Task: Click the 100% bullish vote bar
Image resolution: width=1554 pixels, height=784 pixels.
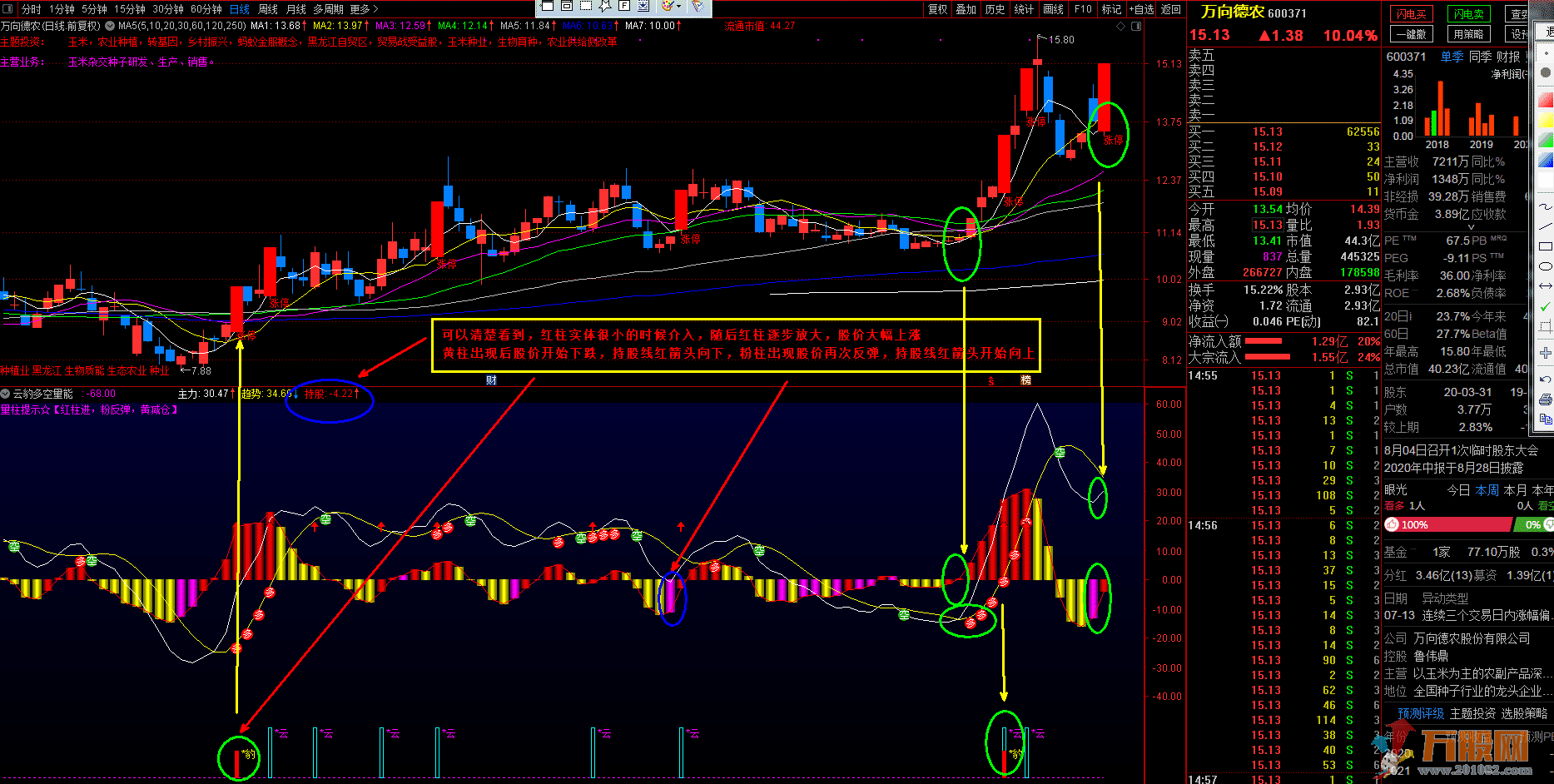Action: [1447, 524]
